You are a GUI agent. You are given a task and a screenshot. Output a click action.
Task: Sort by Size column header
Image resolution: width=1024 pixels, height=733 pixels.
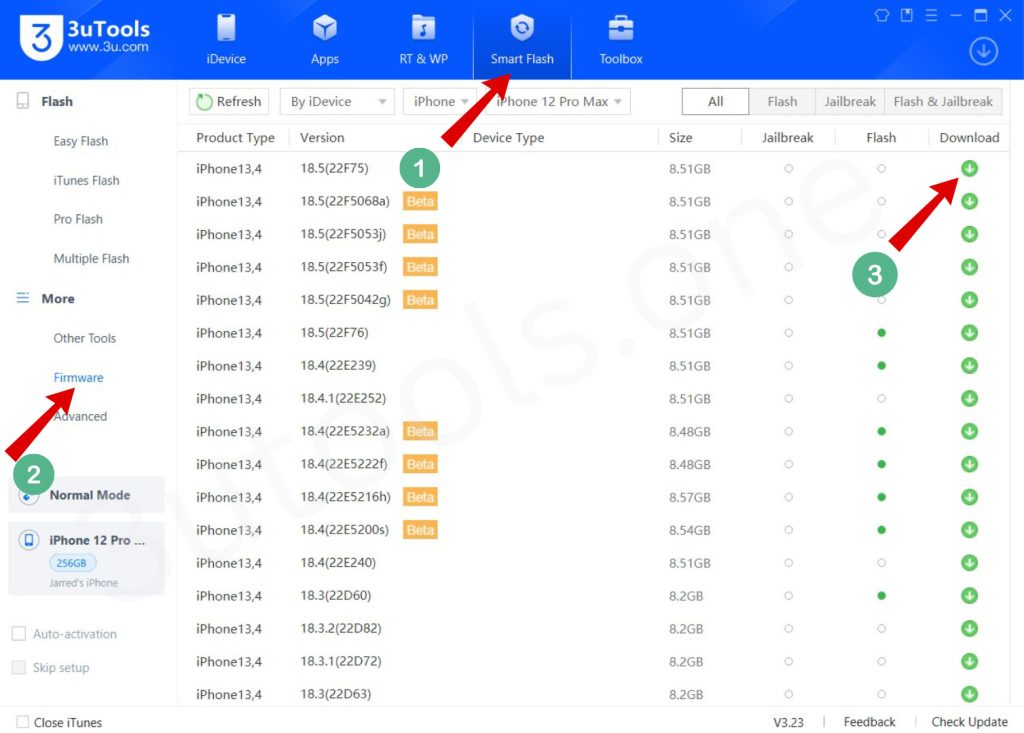point(680,138)
